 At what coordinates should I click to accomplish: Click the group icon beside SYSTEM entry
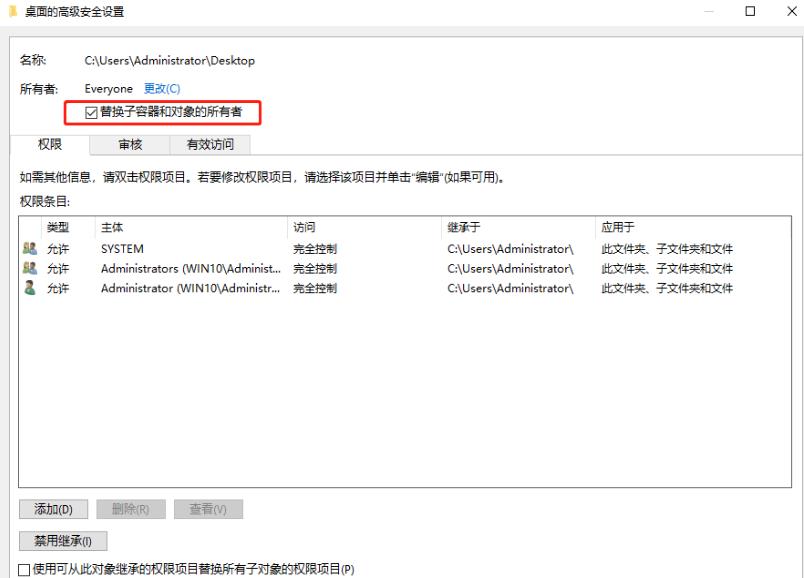point(28,248)
